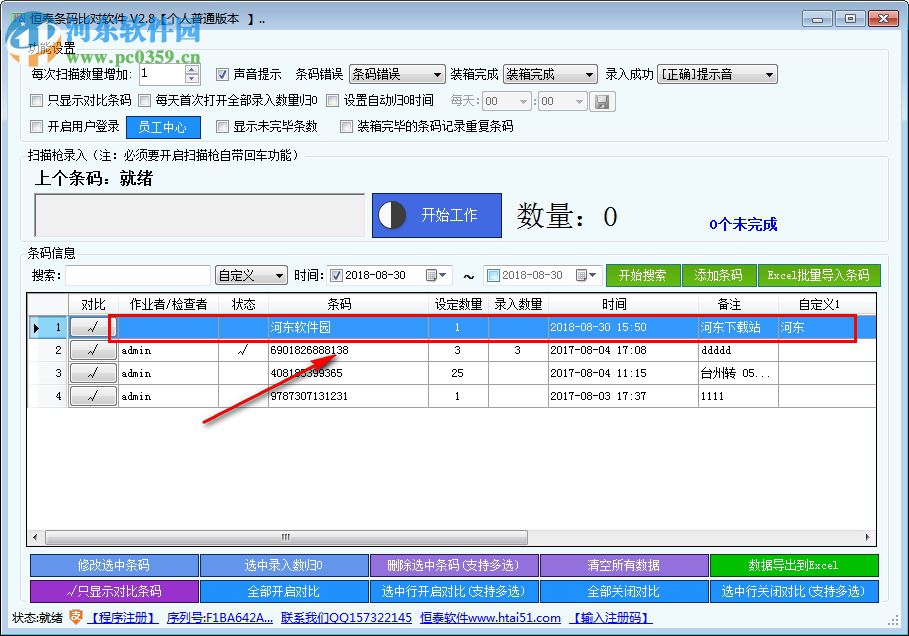The height and width of the screenshot is (636, 909).
Task: Click the 员工中心 button
Action: pos(163,127)
